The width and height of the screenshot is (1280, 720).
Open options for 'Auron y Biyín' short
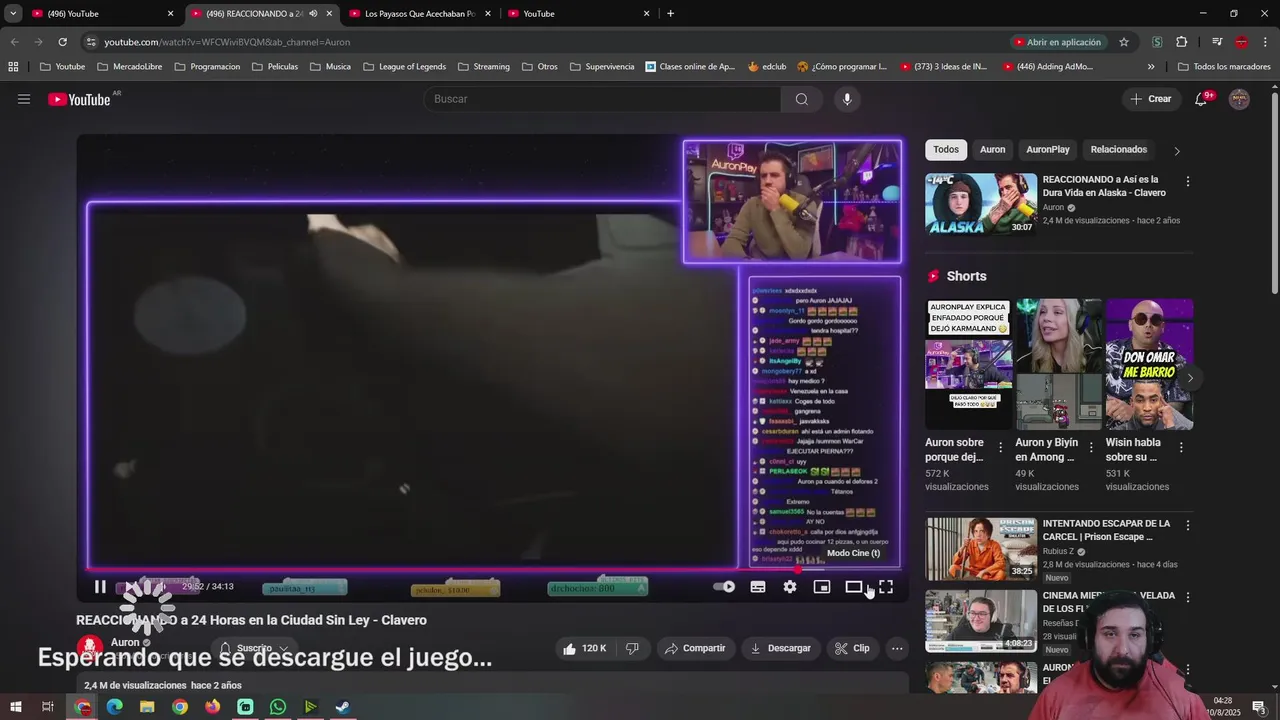click(x=1091, y=448)
